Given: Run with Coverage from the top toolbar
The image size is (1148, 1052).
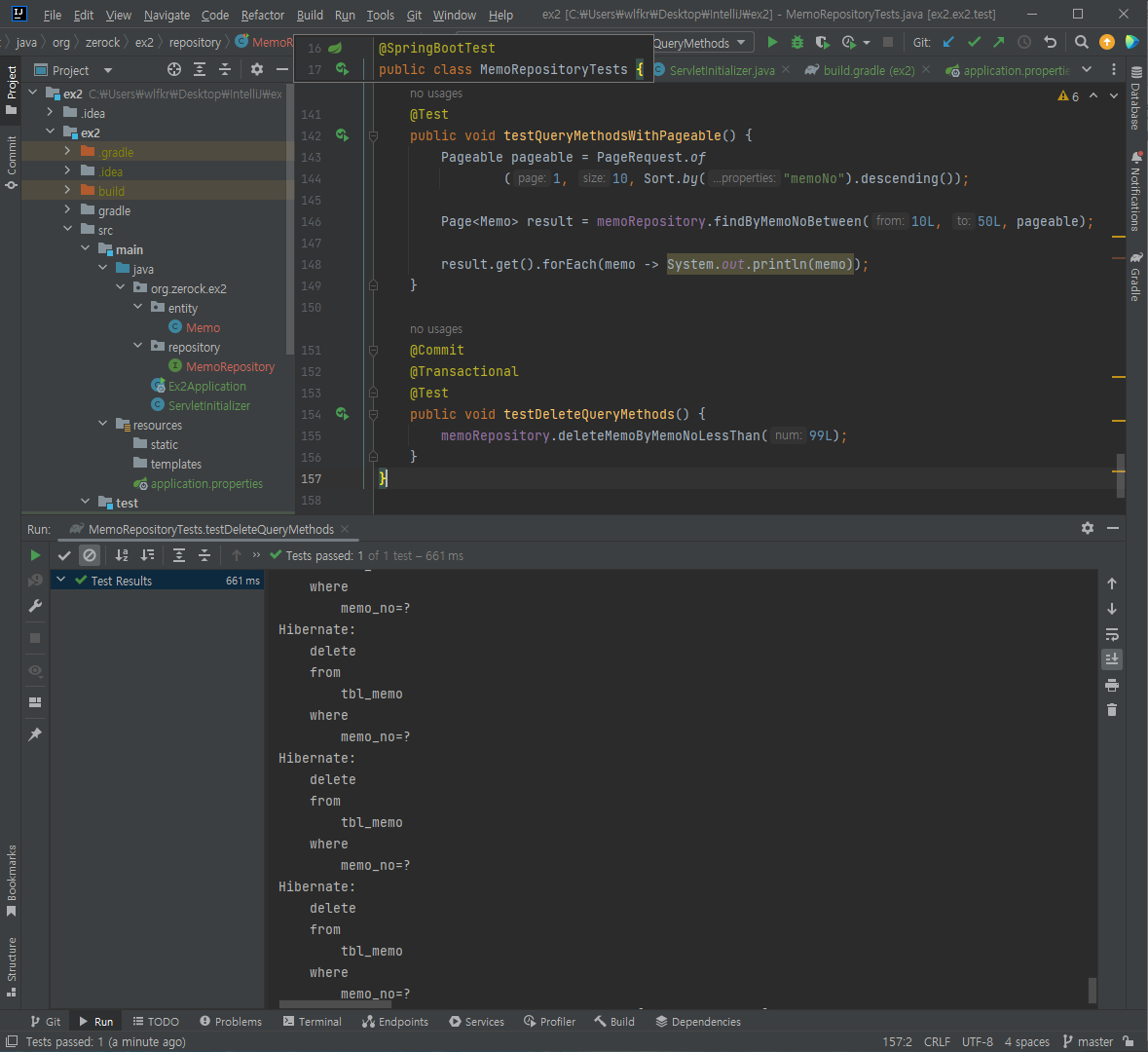Looking at the screenshot, I should click(823, 43).
